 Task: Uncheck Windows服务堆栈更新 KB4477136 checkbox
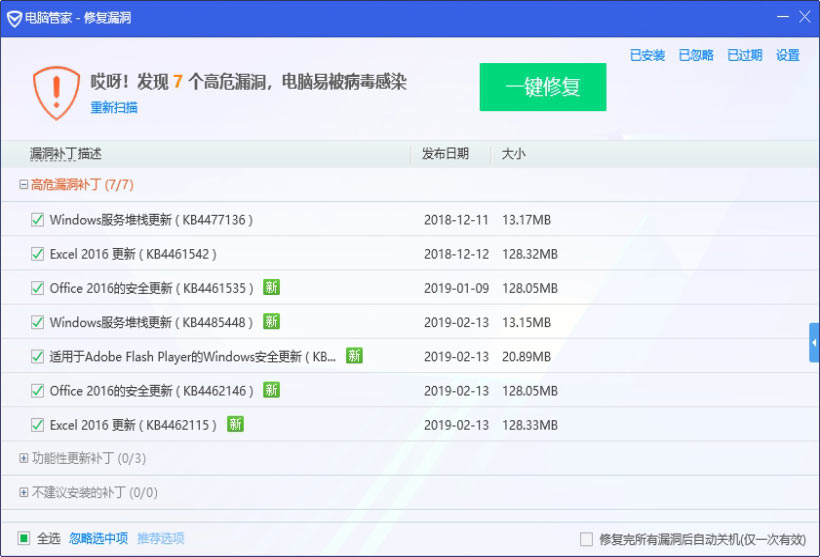(x=38, y=220)
